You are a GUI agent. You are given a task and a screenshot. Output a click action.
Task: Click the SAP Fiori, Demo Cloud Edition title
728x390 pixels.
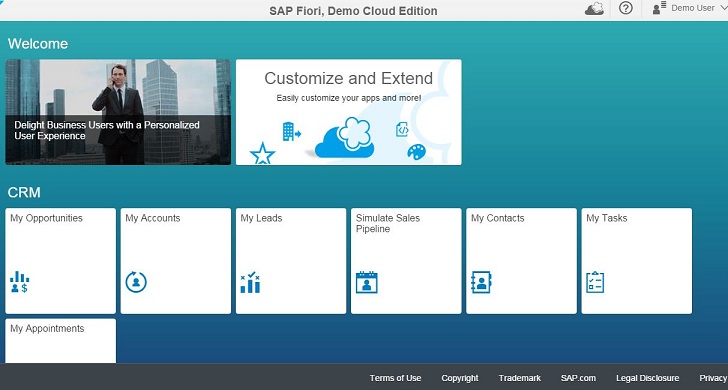pyautogui.click(x=353, y=11)
